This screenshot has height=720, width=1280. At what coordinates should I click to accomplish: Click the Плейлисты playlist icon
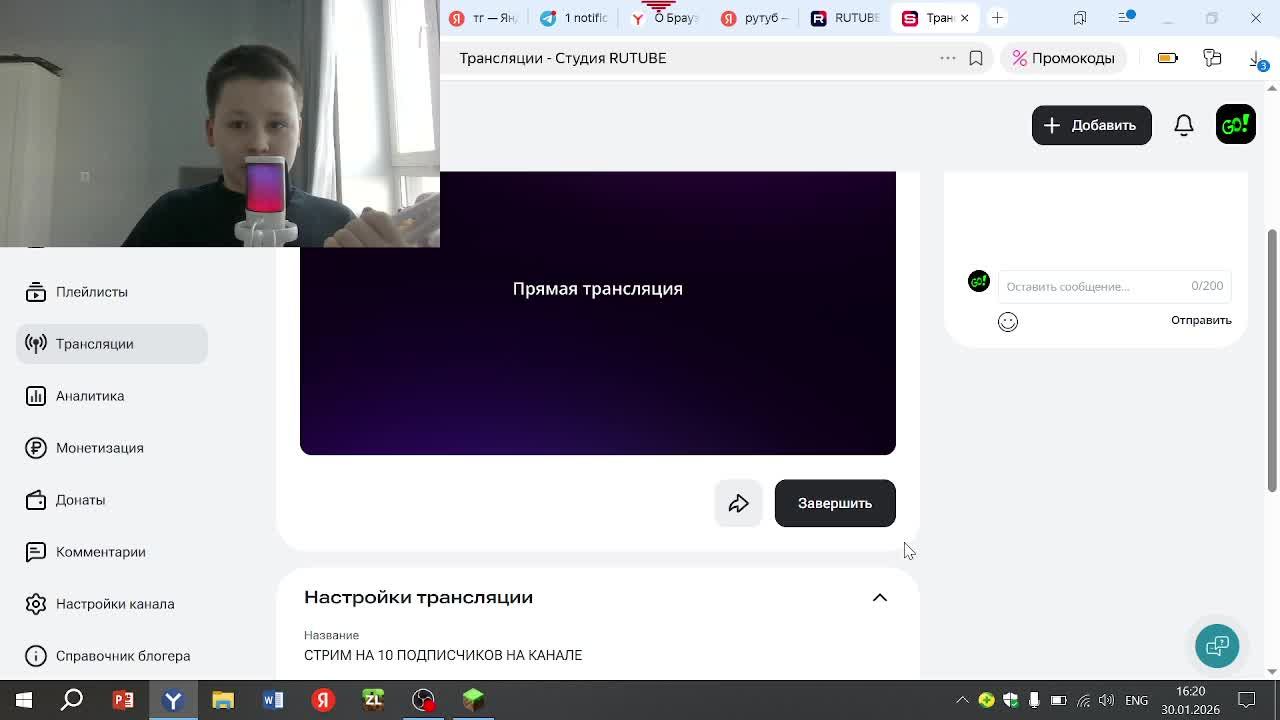coord(36,292)
